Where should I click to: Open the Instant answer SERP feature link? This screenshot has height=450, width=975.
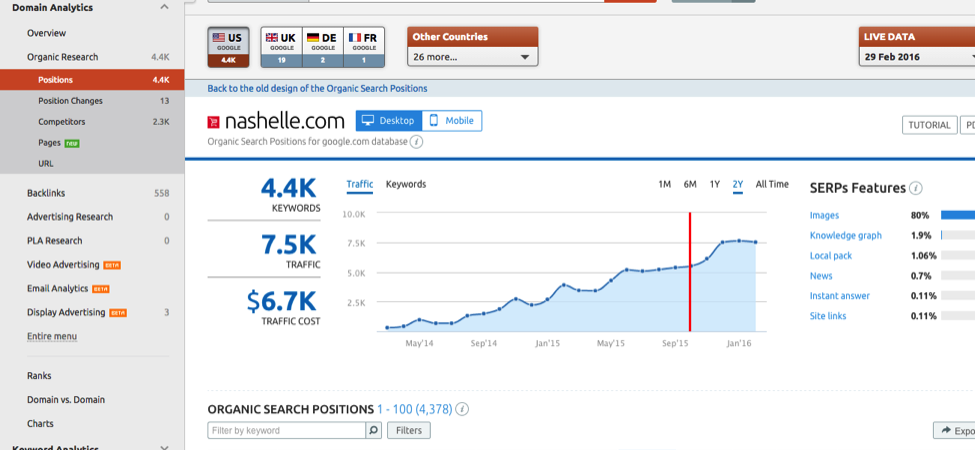click(839, 296)
